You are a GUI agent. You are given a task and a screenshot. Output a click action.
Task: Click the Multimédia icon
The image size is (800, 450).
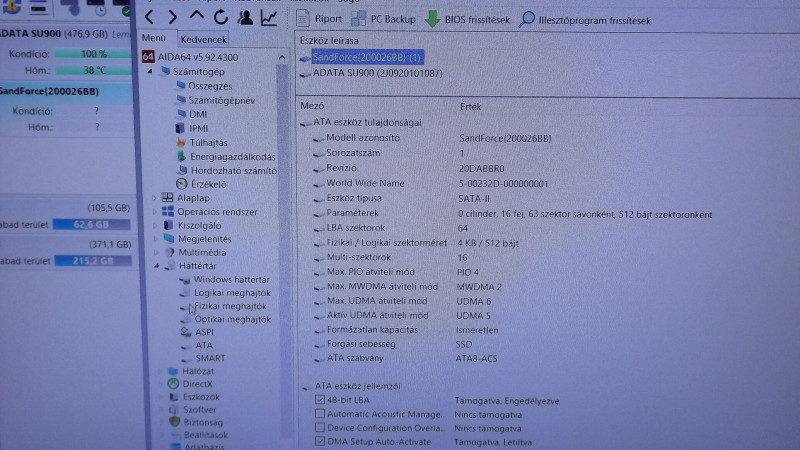[x=169, y=252]
